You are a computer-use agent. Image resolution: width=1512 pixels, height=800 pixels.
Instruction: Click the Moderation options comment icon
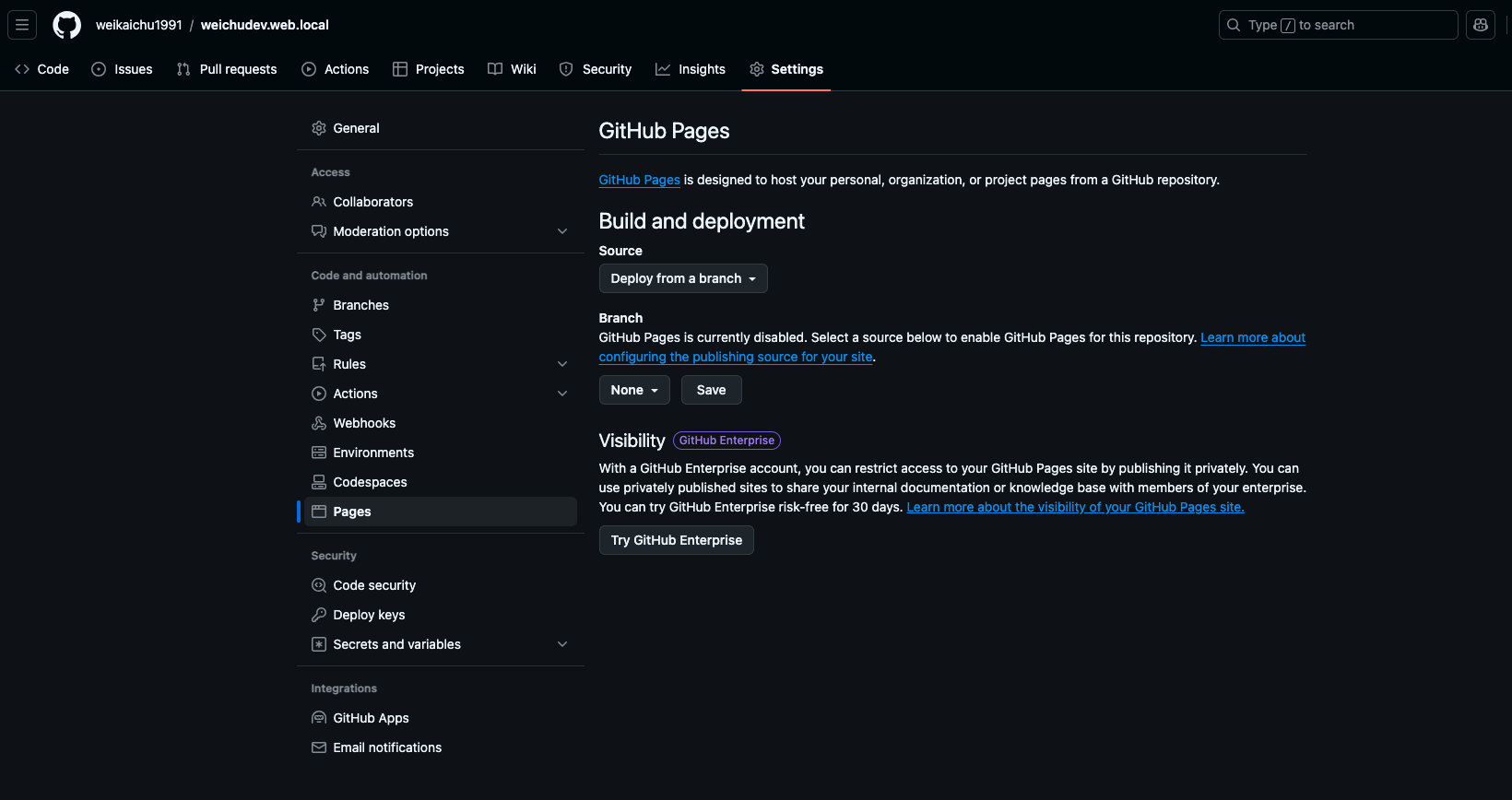(319, 231)
